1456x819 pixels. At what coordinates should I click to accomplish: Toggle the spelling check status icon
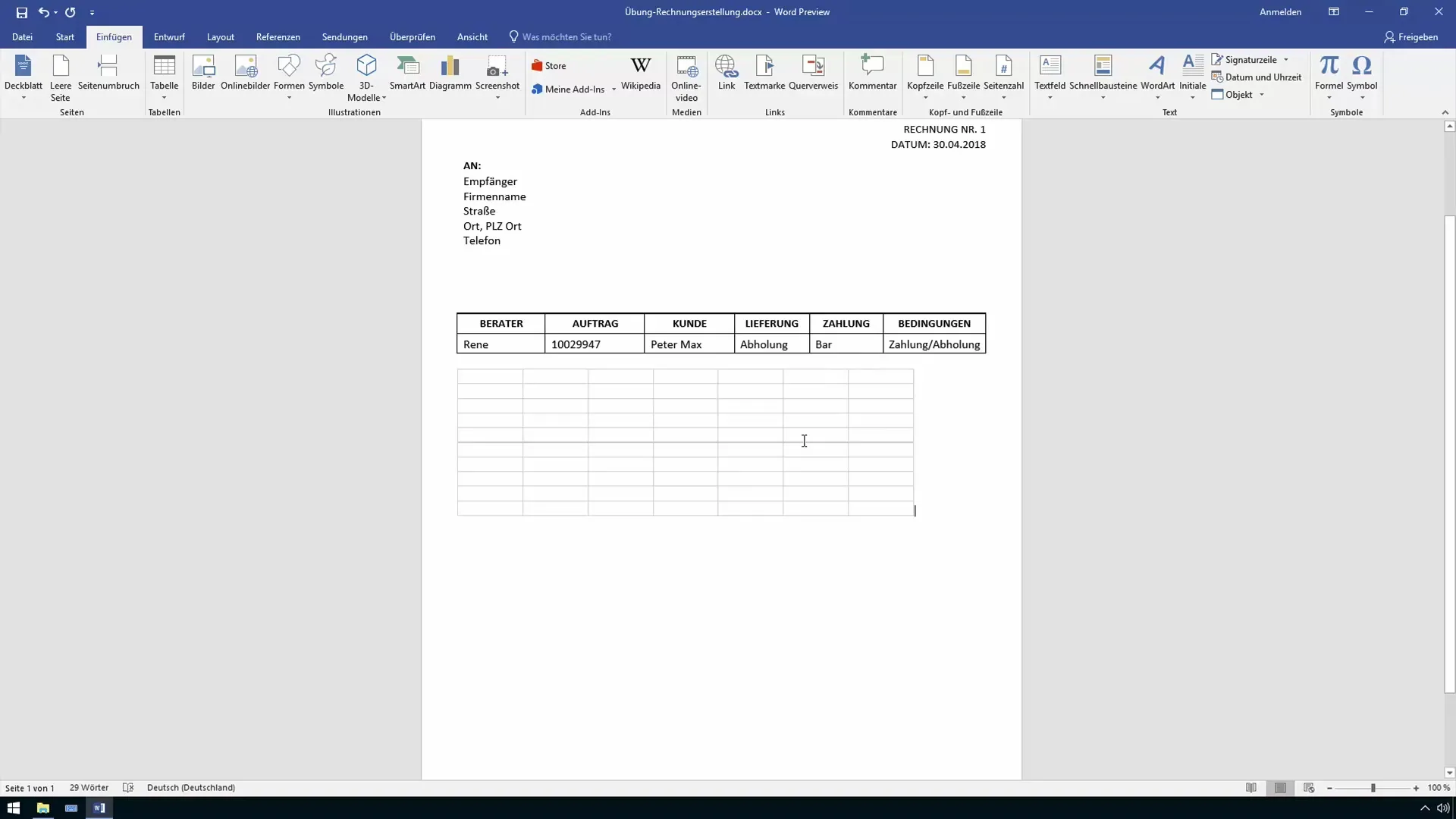pyautogui.click(x=128, y=788)
